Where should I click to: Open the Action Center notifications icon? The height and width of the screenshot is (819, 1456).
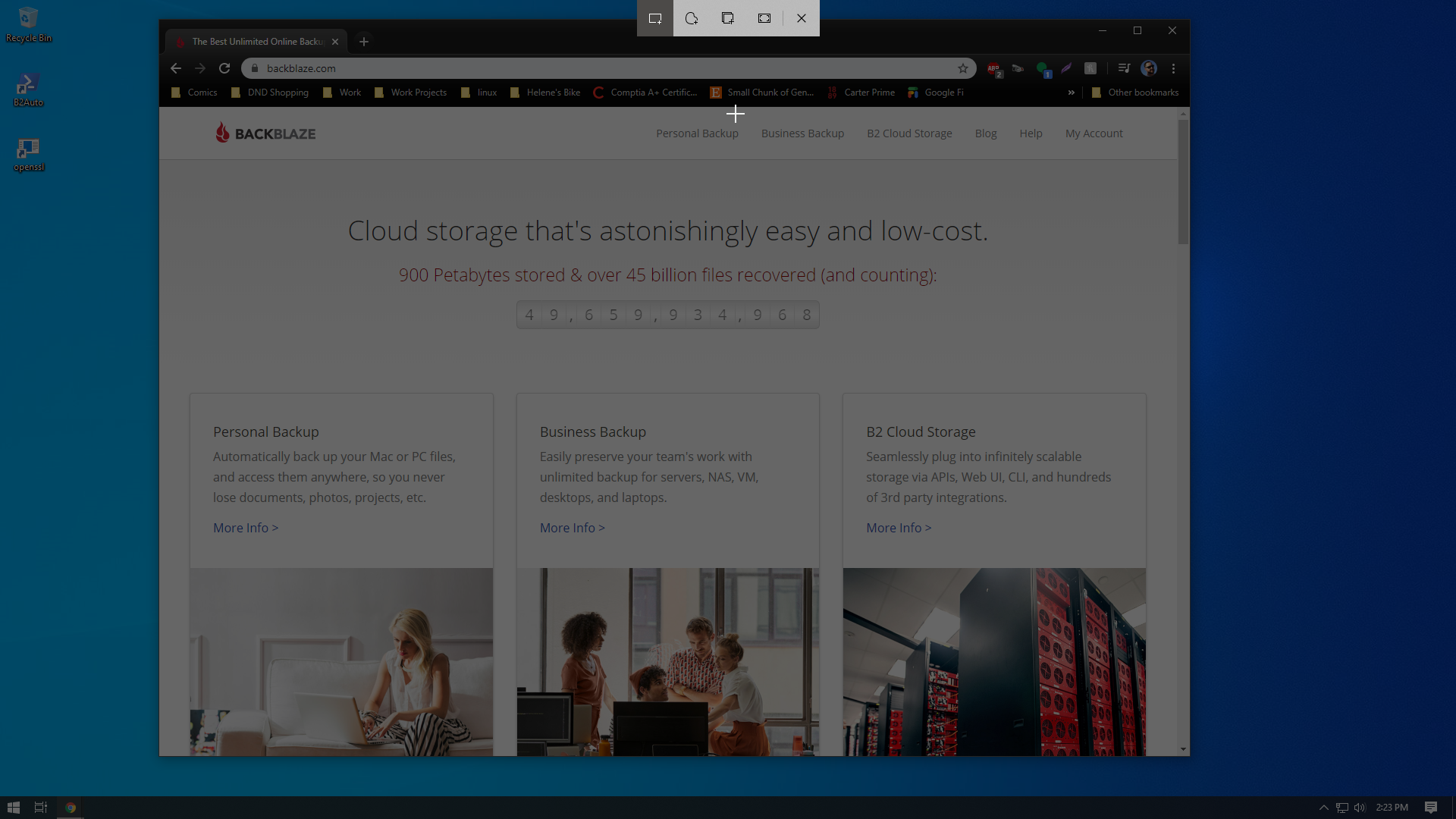click(x=1431, y=808)
